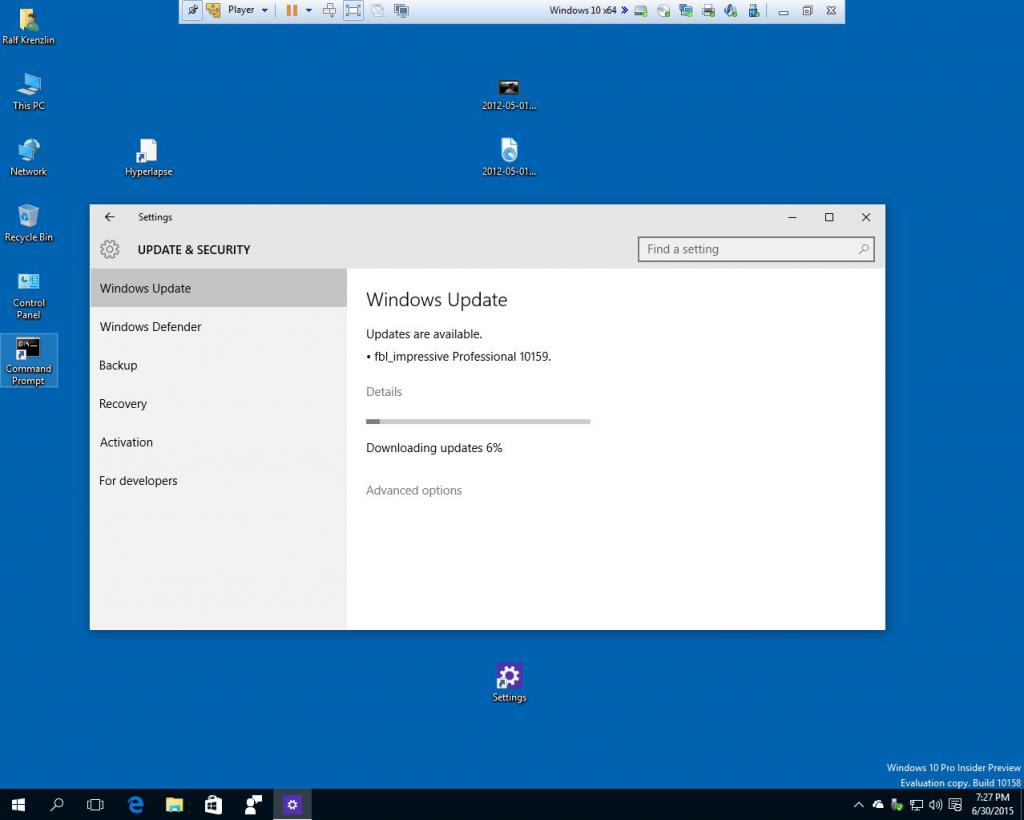Close the Settings window

(866, 217)
